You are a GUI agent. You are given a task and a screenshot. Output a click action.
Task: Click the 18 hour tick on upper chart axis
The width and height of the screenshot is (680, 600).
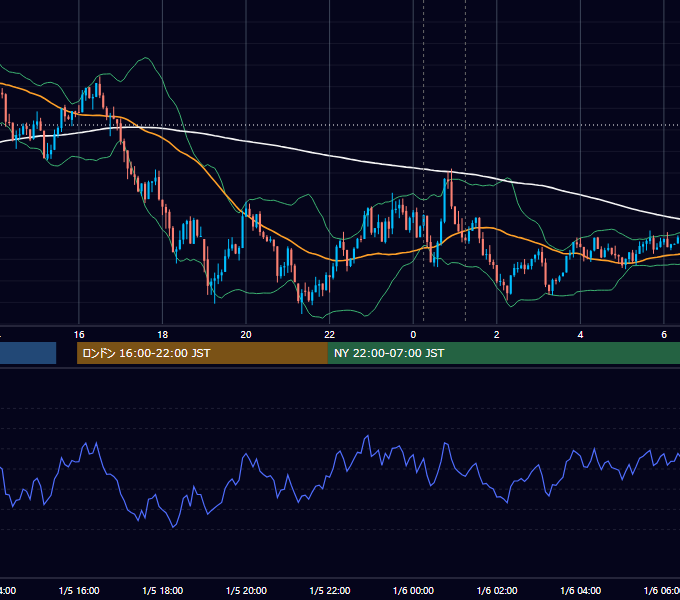click(163, 335)
